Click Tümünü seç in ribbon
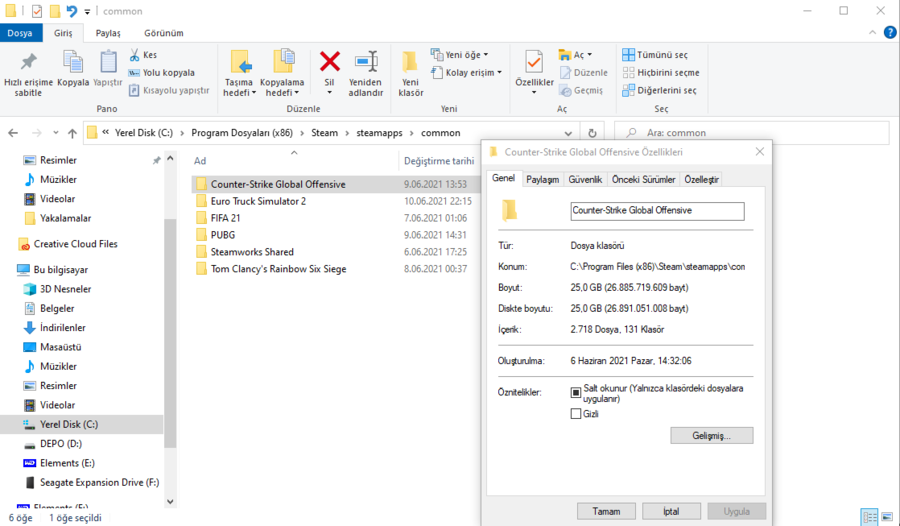This screenshot has width=900, height=526. tap(655, 55)
